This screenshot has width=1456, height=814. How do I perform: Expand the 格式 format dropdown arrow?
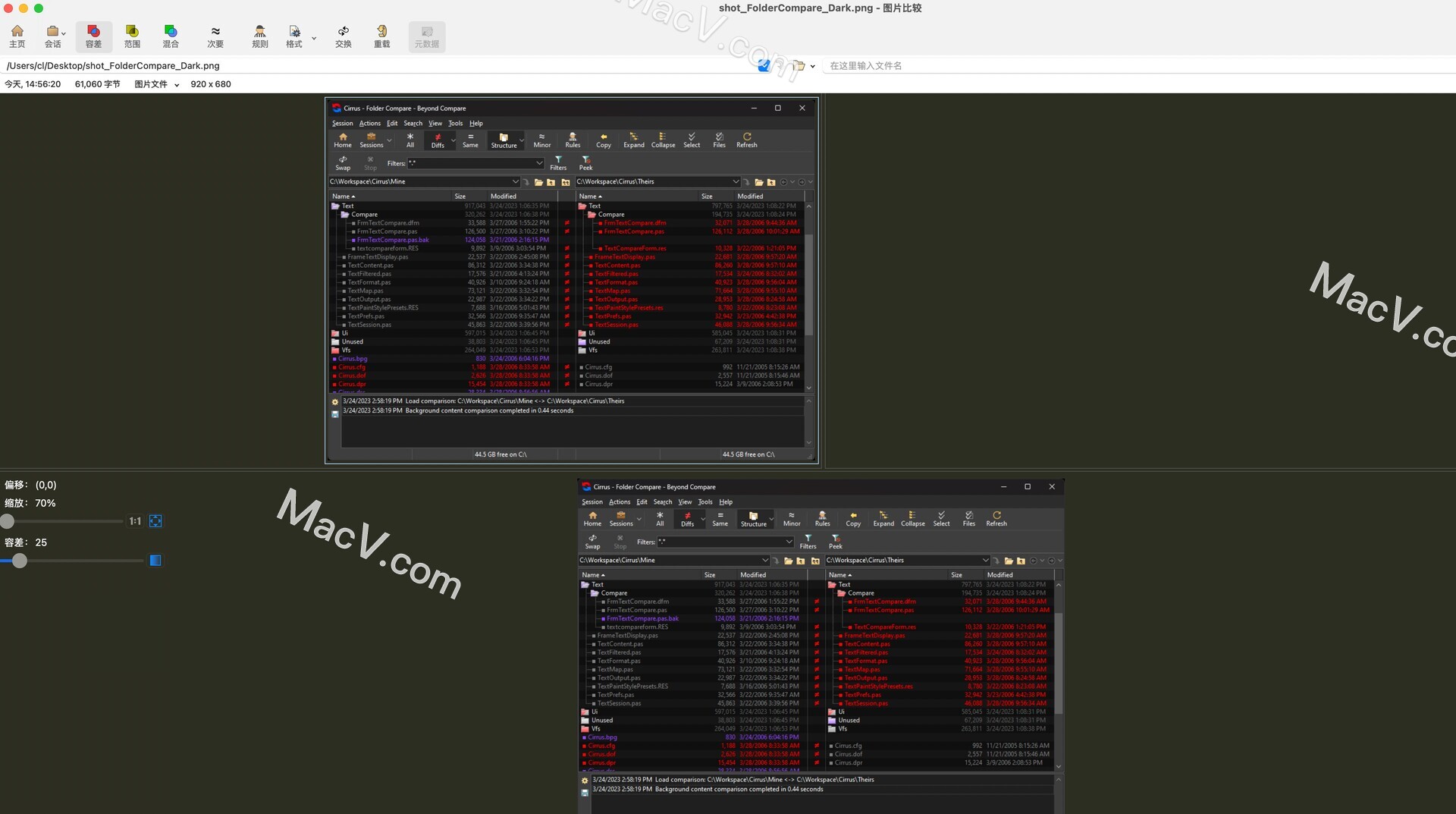314,37
